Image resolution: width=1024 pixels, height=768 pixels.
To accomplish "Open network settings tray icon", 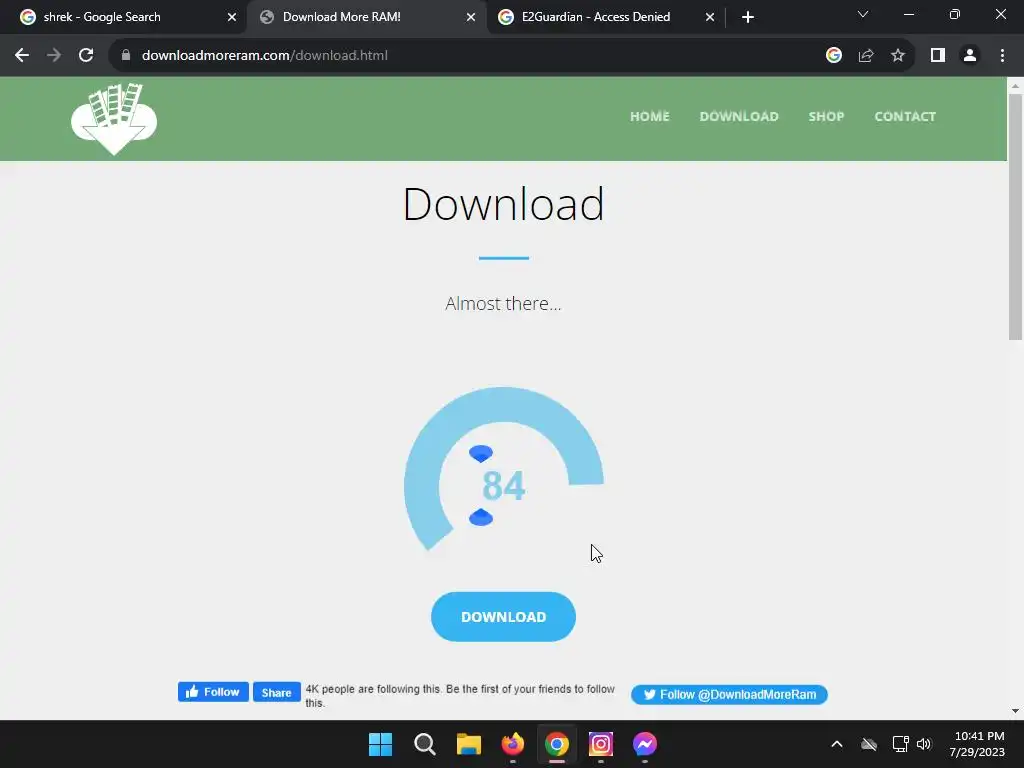I will pyautogui.click(x=900, y=744).
